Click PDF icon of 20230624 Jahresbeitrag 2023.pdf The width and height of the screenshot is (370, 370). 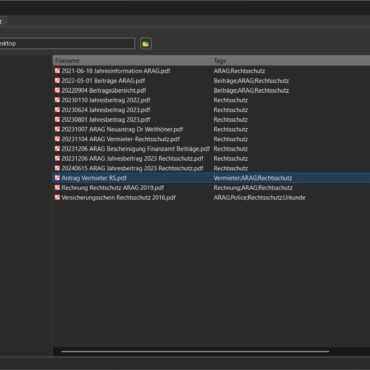pyautogui.click(x=57, y=110)
